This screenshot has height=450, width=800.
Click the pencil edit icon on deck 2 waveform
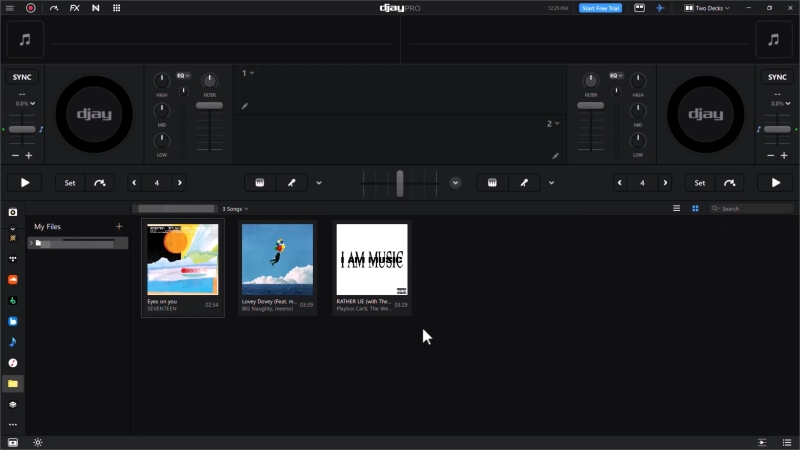pyautogui.click(x=555, y=156)
